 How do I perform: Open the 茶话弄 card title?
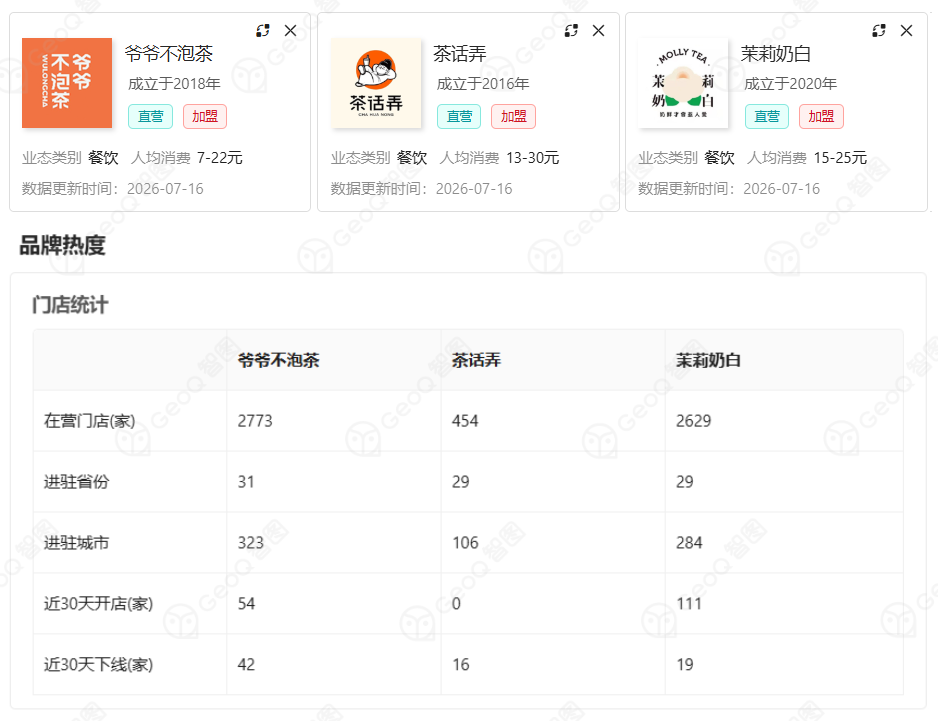coord(459,54)
